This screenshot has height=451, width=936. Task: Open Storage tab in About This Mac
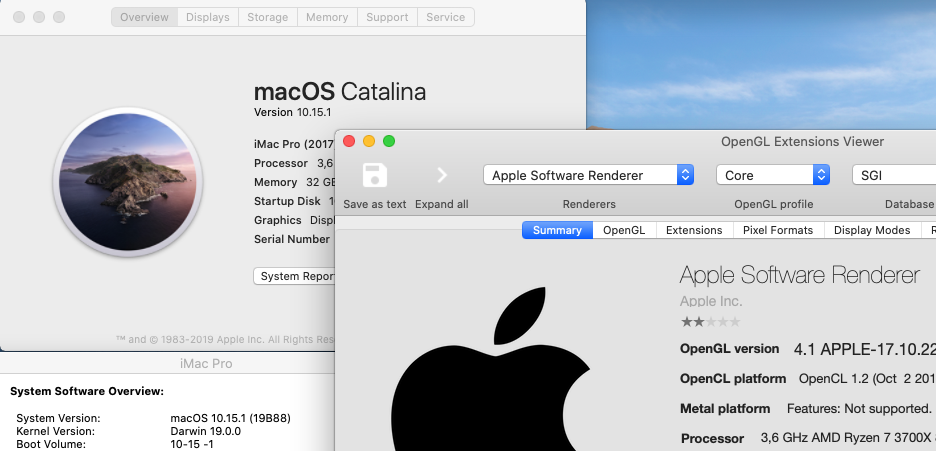267,17
